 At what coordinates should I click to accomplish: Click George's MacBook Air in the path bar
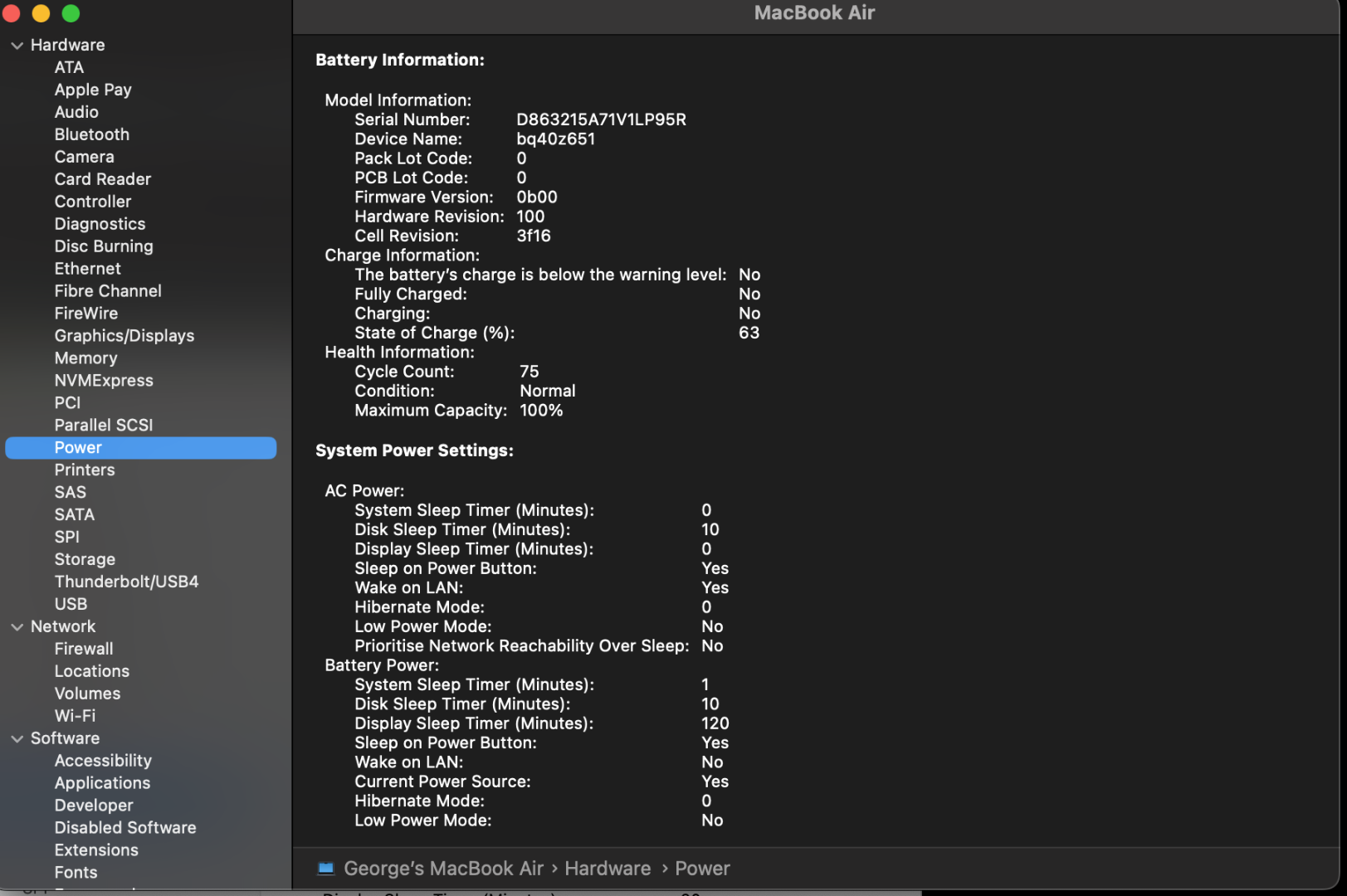(x=443, y=869)
